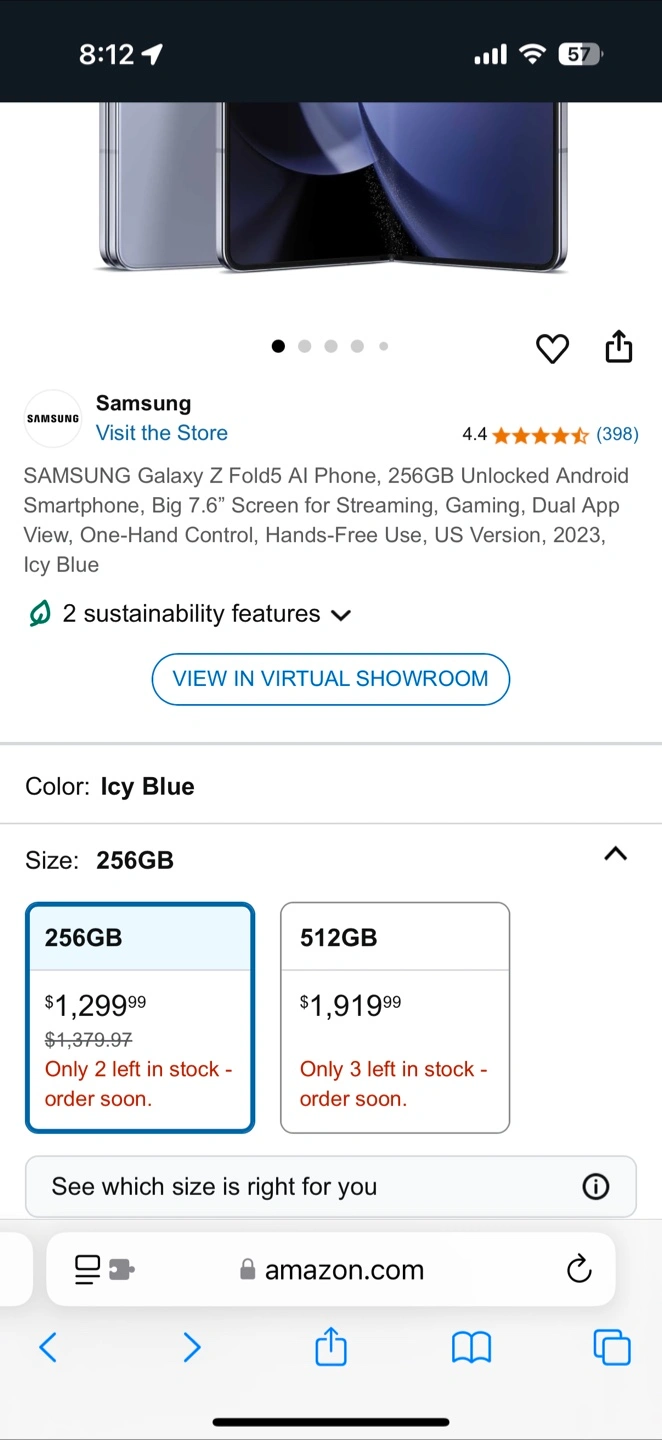Expand the 2 sustainability features dropdown

[190, 614]
